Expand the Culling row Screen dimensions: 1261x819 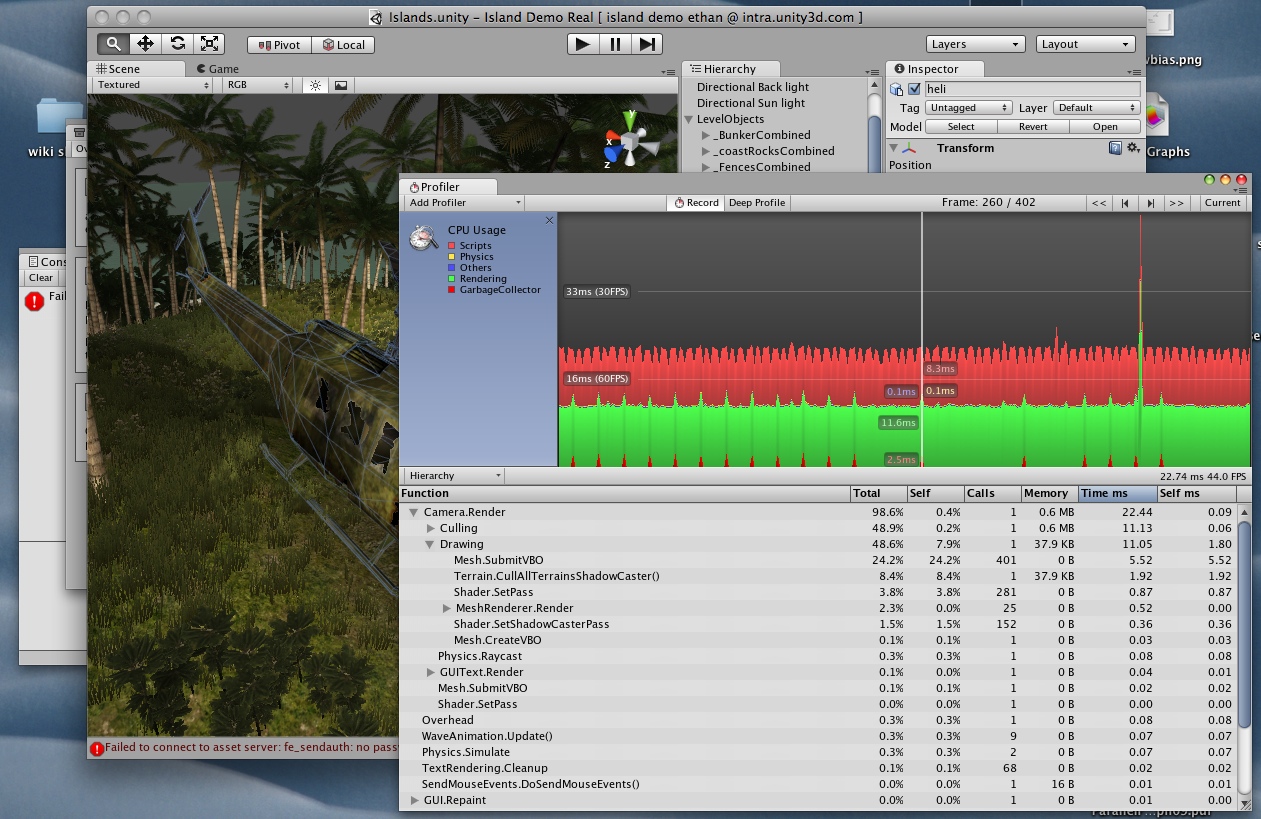click(x=431, y=528)
